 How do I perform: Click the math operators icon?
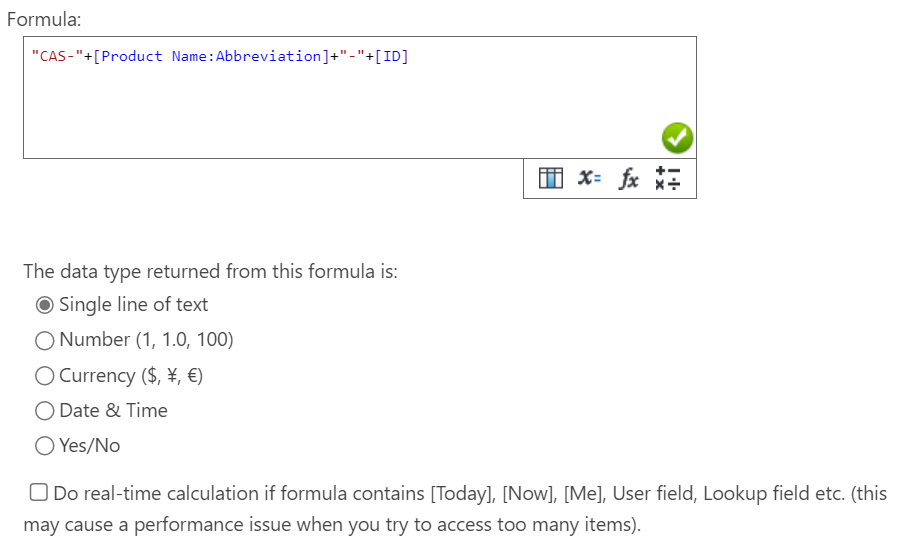[667, 178]
